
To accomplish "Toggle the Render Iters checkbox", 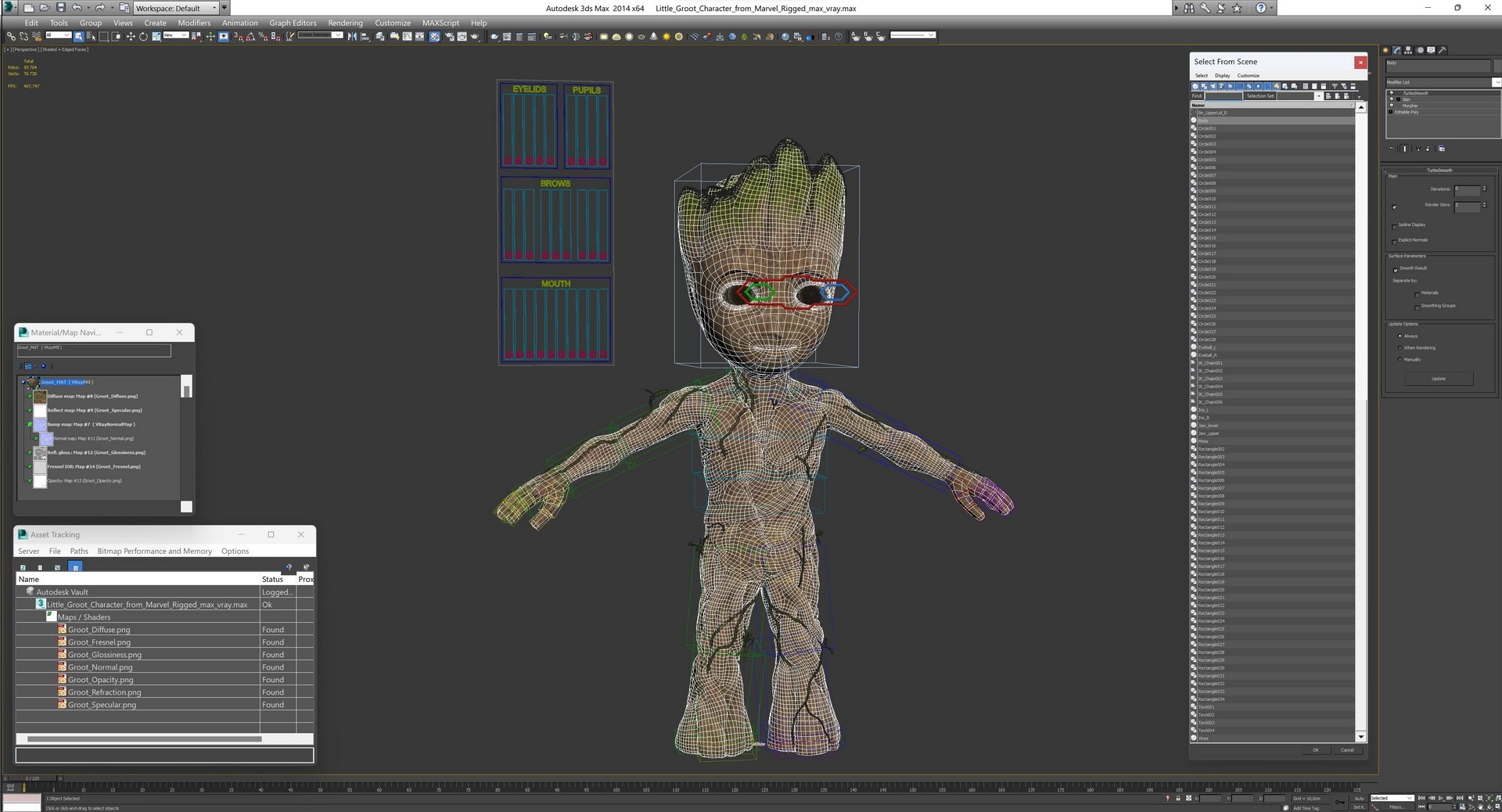I will pos(1394,207).
